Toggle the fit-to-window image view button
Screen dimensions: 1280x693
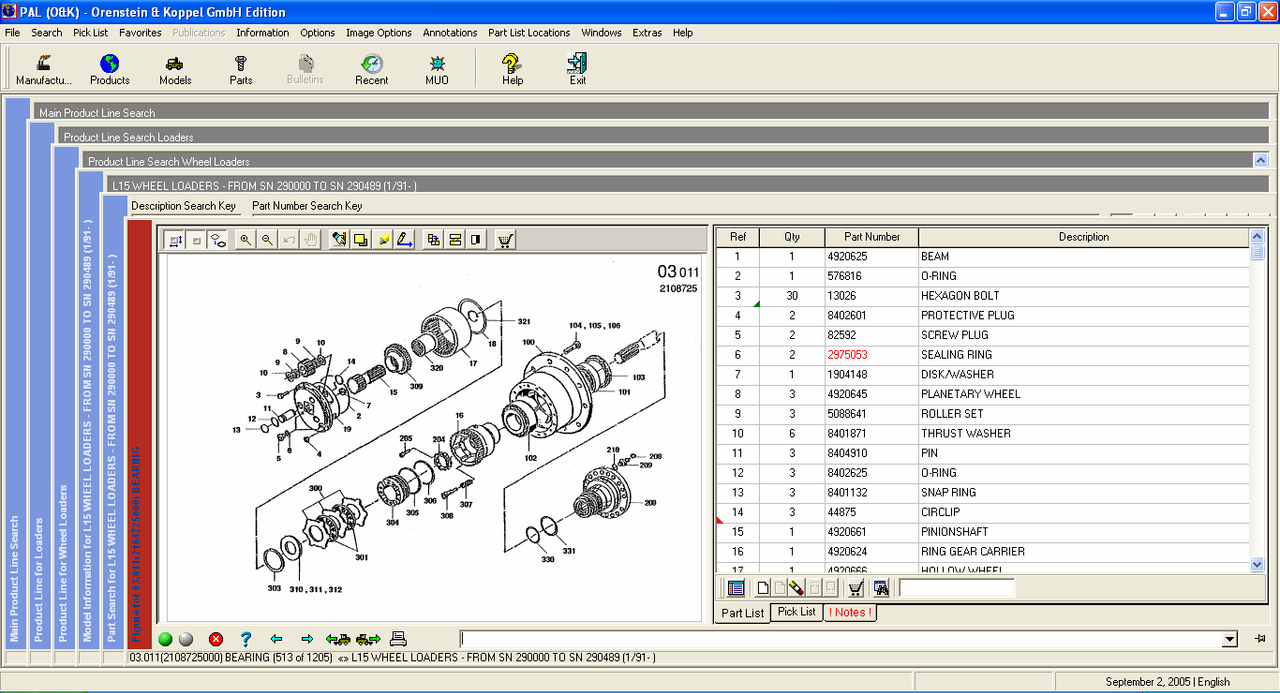point(175,240)
